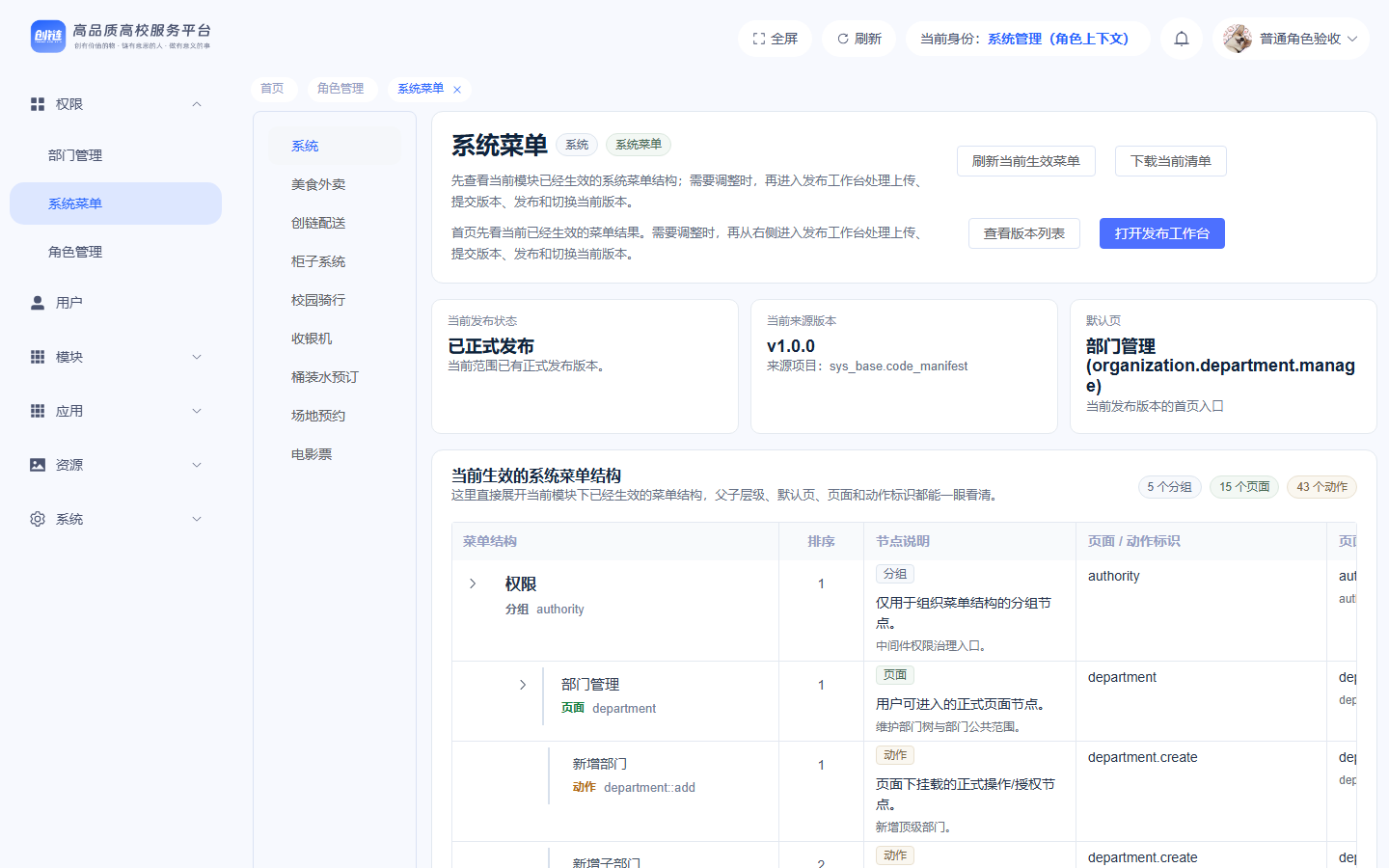Click 打开发布工作台 button
This screenshot has height=868, width=1389.
coord(1162,233)
